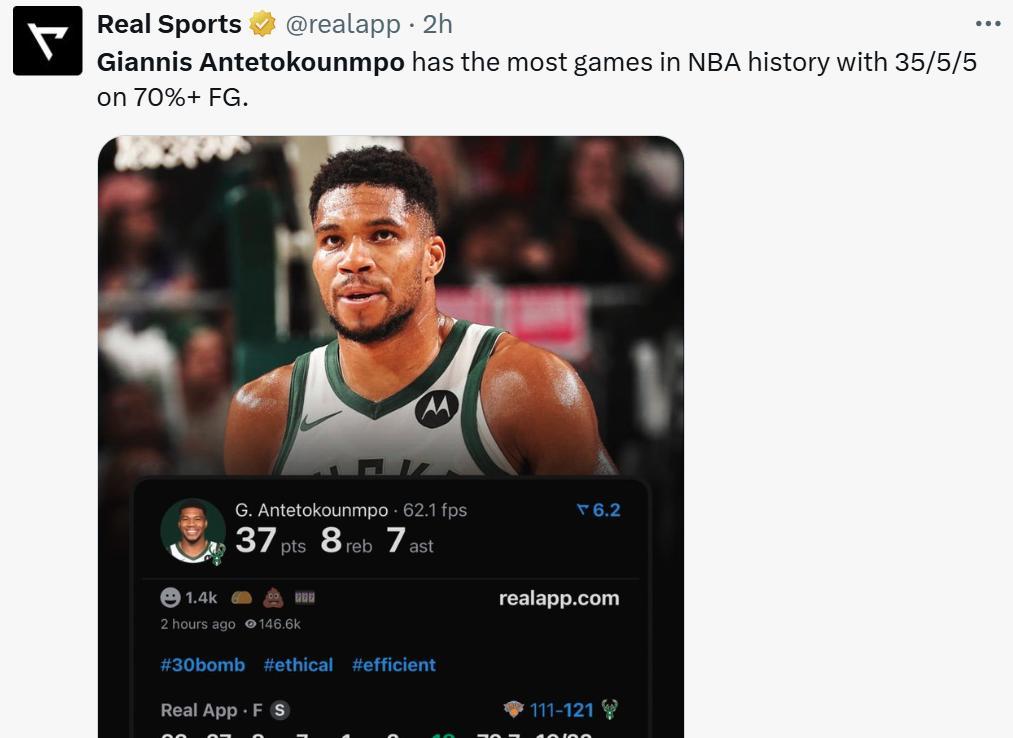Click Giannis's round headshot in stat card

pyautogui.click(x=192, y=529)
